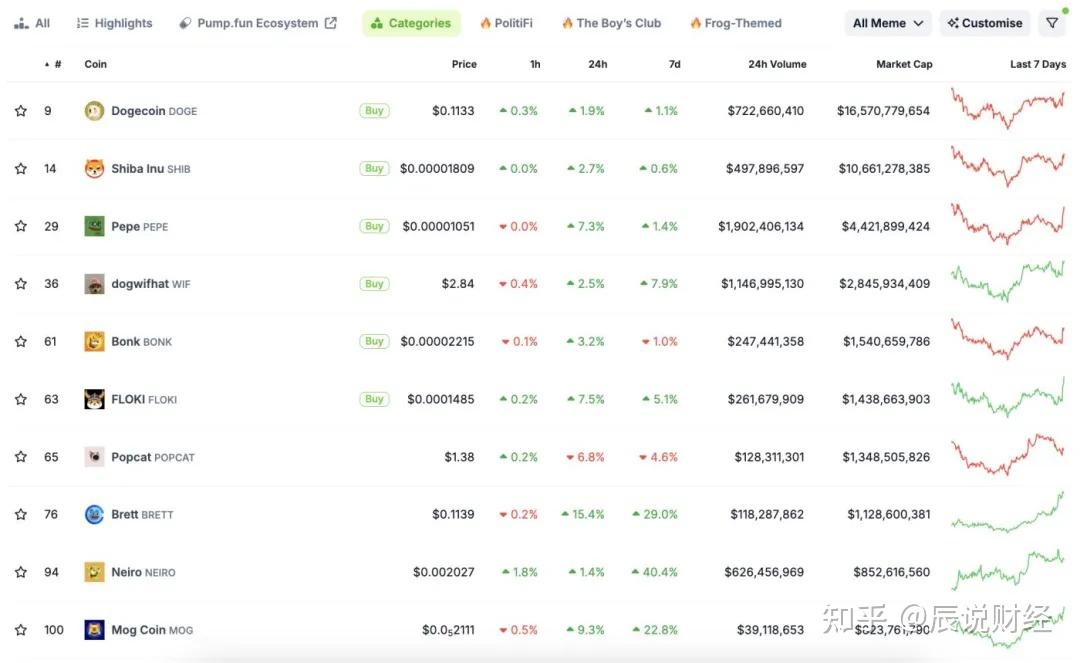This screenshot has height=663, width=1080.
Task: Sort by rank number column header
Action: (x=53, y=64)
